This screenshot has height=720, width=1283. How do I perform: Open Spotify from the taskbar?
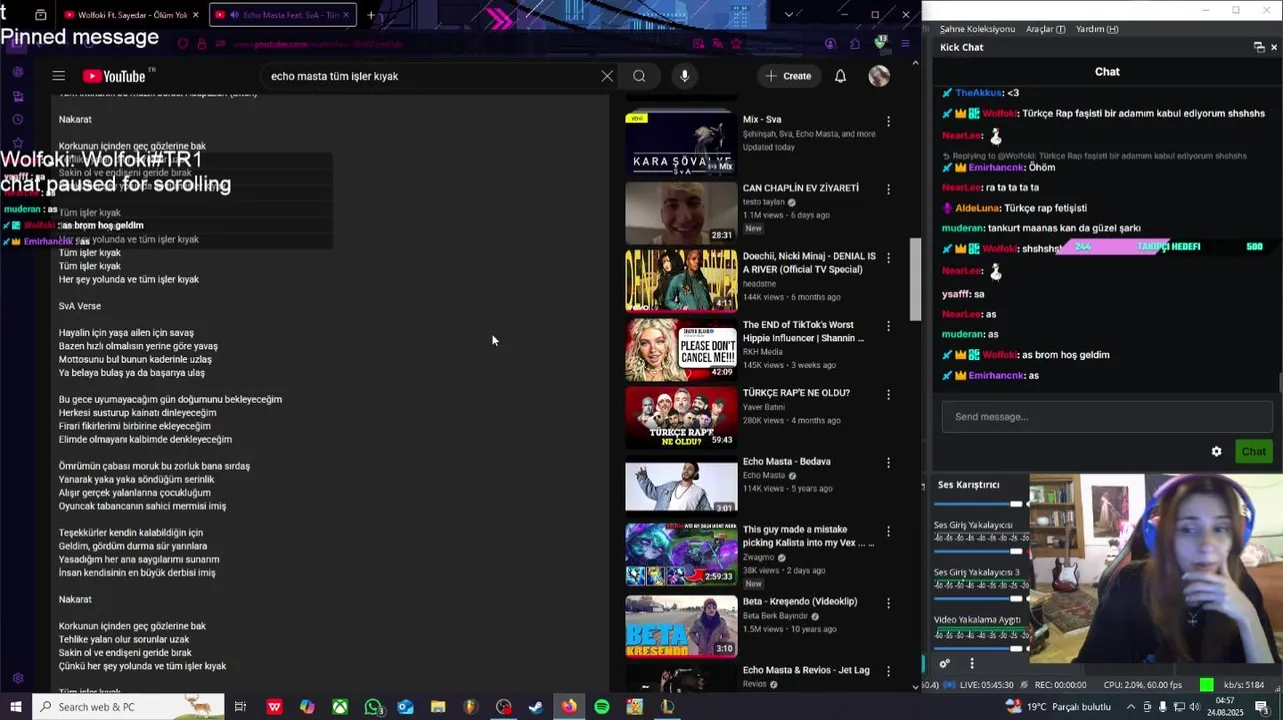602,707
